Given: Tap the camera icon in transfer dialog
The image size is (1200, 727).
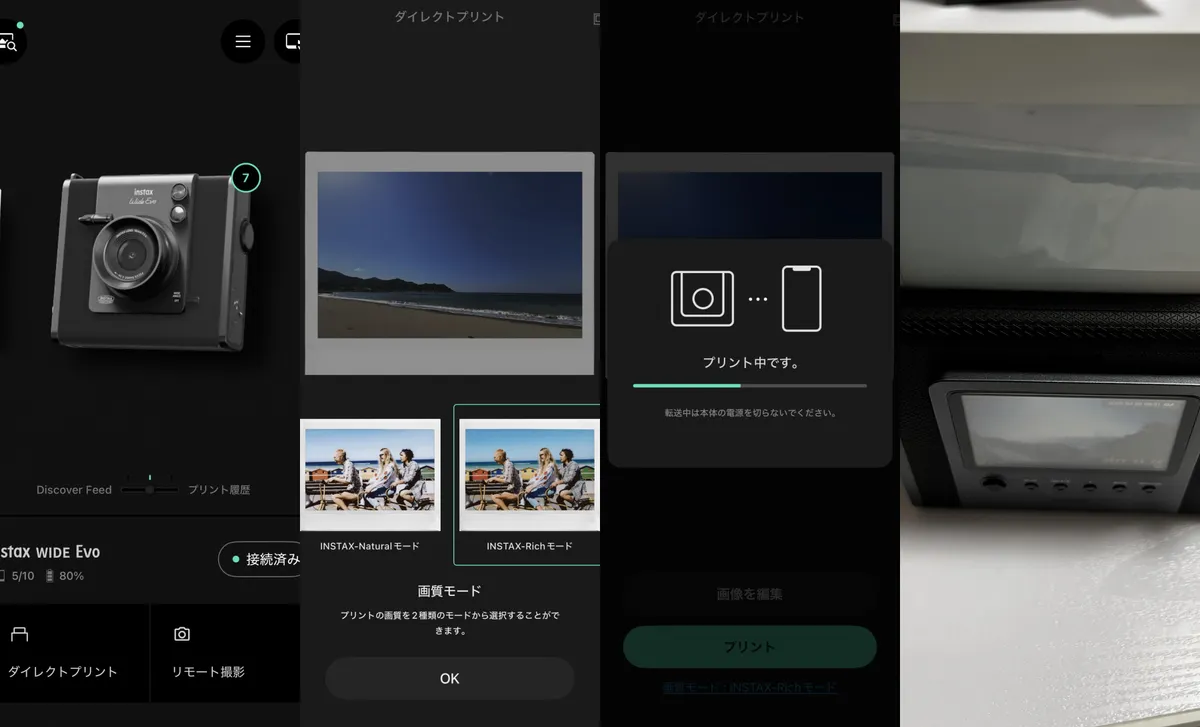Looking at the screenshot, I should [702, 298].
